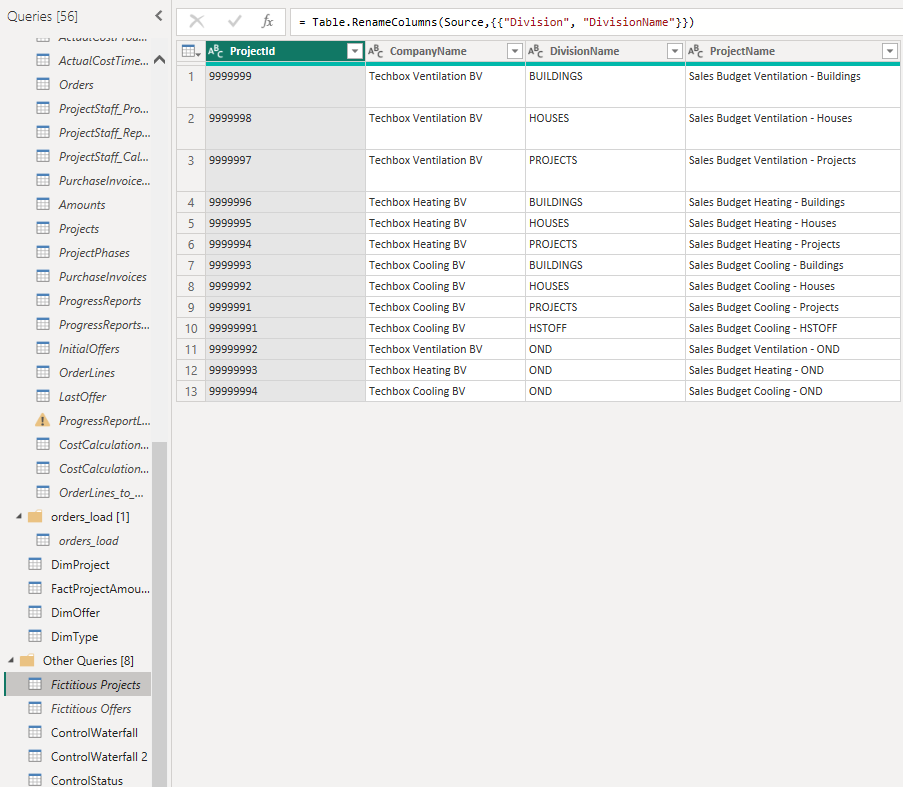Change the DivisionName column data type icon
The image size is (903, 787).
point(536,51)
